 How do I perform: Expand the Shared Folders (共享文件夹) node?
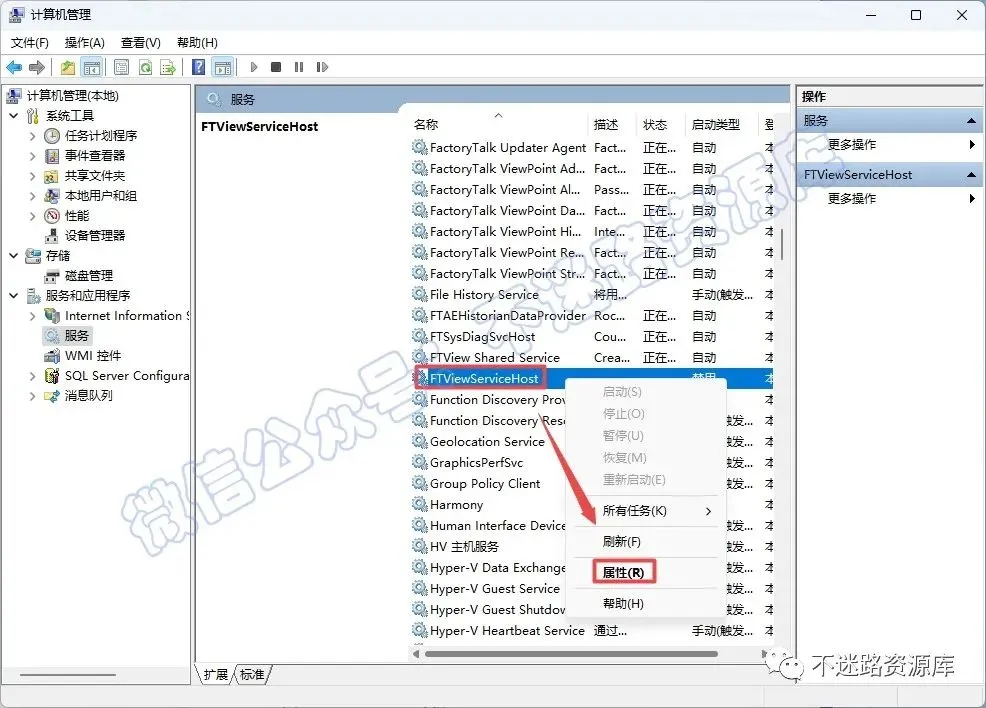(32, 175)
